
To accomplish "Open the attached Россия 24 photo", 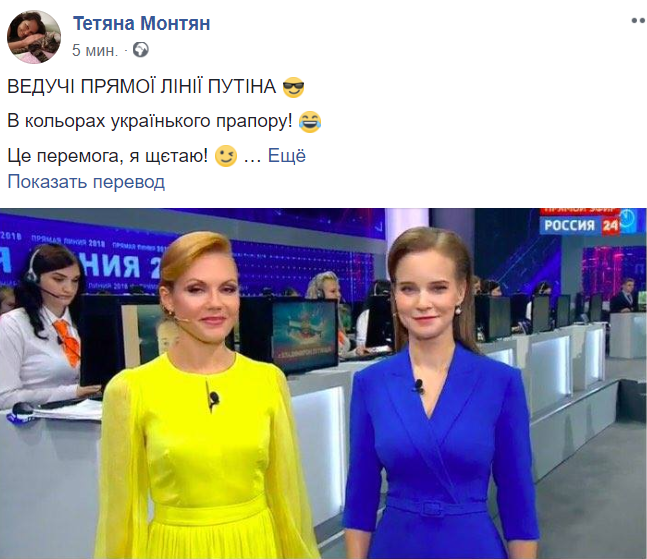I will (x=324, y=383).
